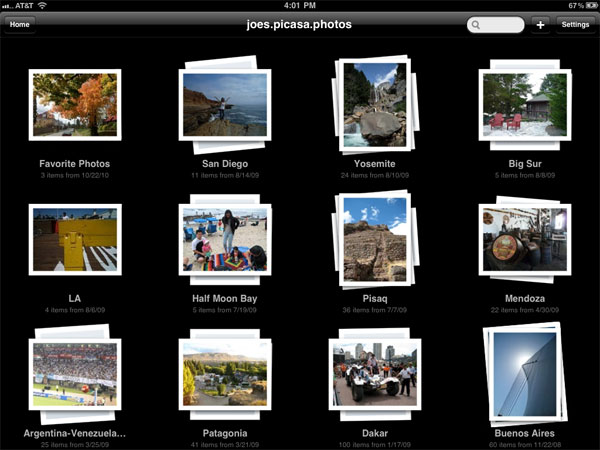This screenshot has width=600, height=450.
Task: Open the Big Sur album thumbnail
Action: coord(525,105)
